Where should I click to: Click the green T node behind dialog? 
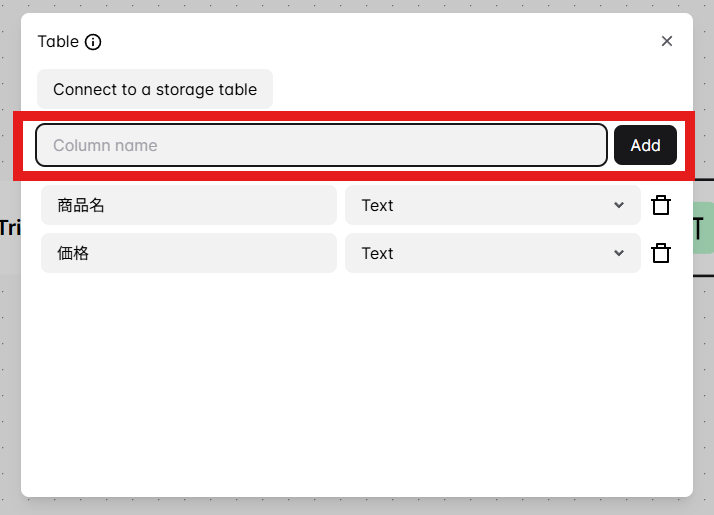tap(703, 228)
